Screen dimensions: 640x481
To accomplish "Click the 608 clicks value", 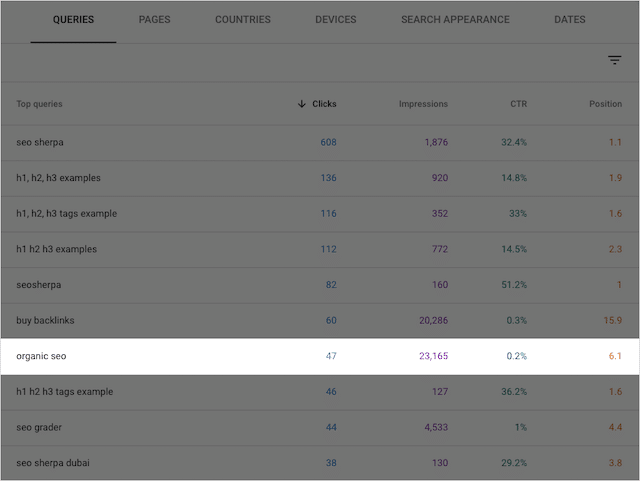I will click(x=328, y=143).
